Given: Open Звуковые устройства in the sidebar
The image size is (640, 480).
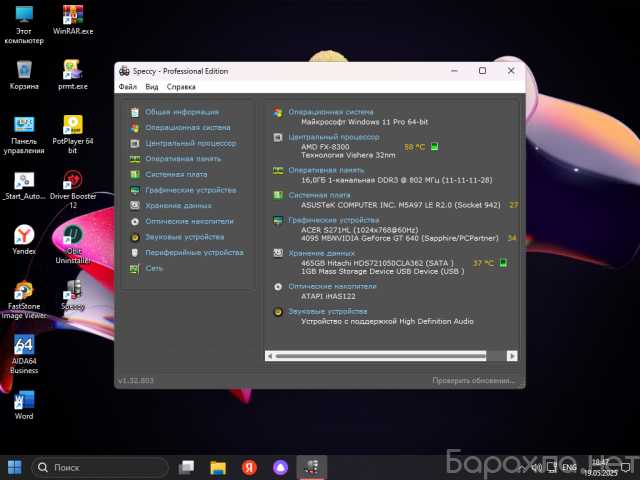Looking at the screenshot, I should pyautogui.click(x=184, y=237).
